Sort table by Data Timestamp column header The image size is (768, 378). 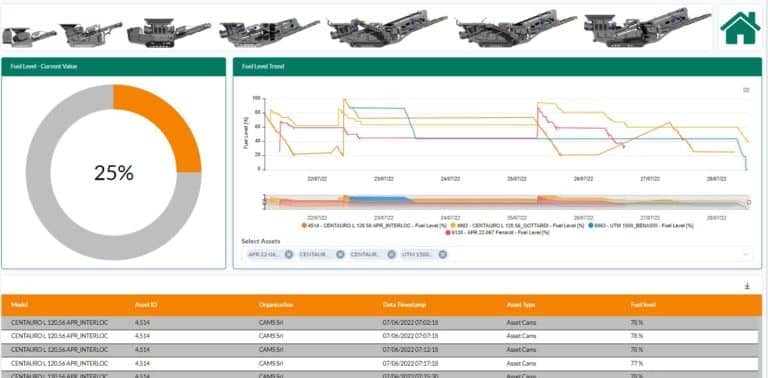click(x=404, y=305)
